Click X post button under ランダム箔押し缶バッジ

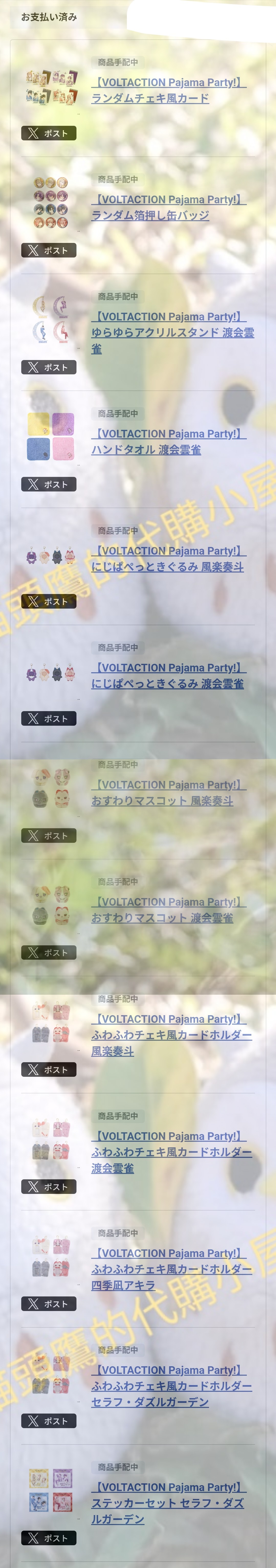point(49,250)
